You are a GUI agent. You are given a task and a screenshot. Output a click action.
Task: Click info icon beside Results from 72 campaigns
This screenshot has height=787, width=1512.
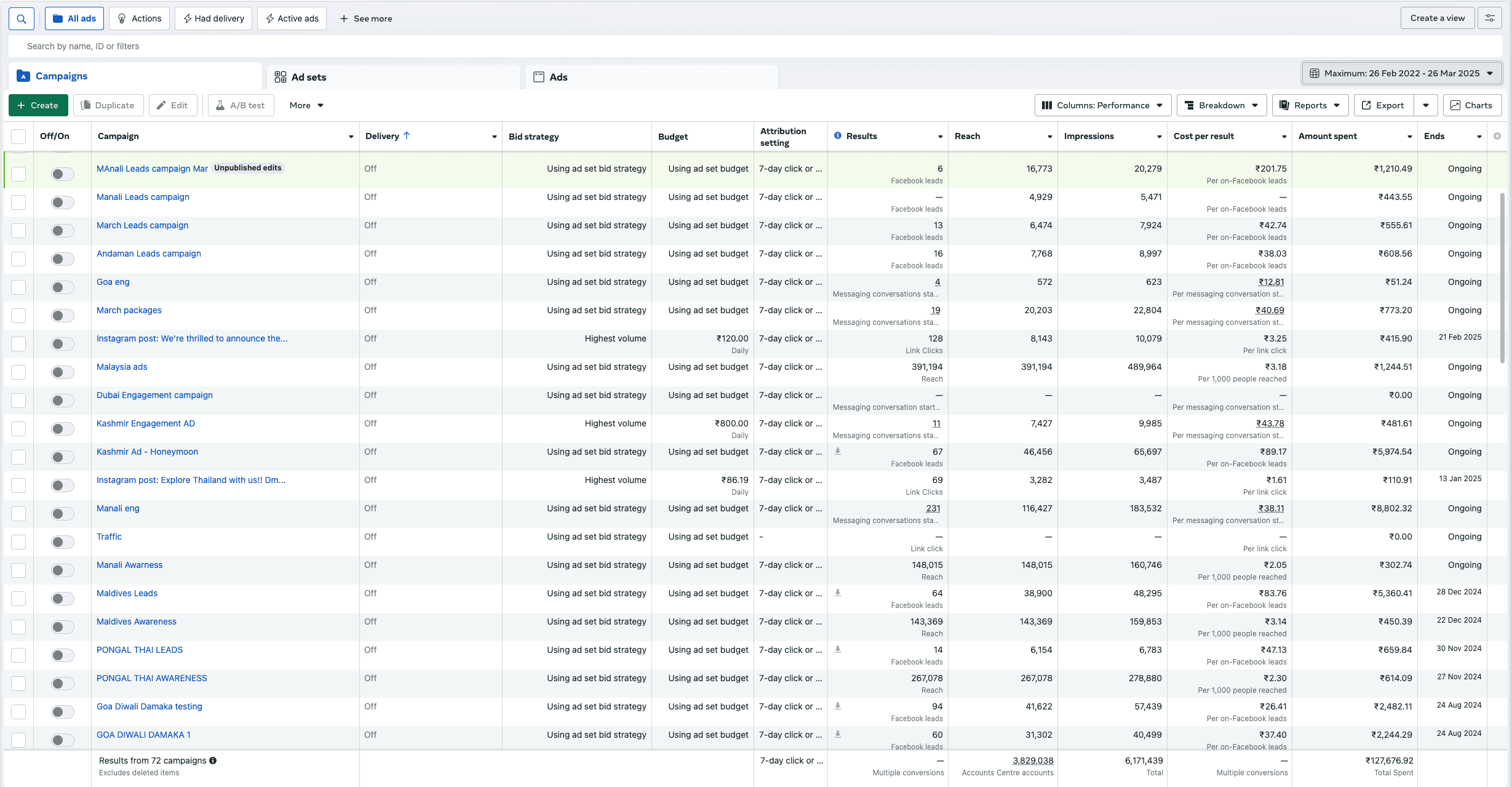tap(213, 761)
